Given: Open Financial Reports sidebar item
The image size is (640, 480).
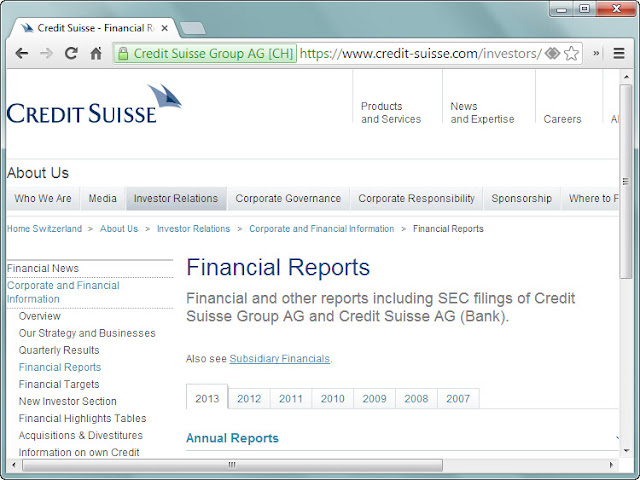Looking at the screenshot, I should tap(60, 367).
